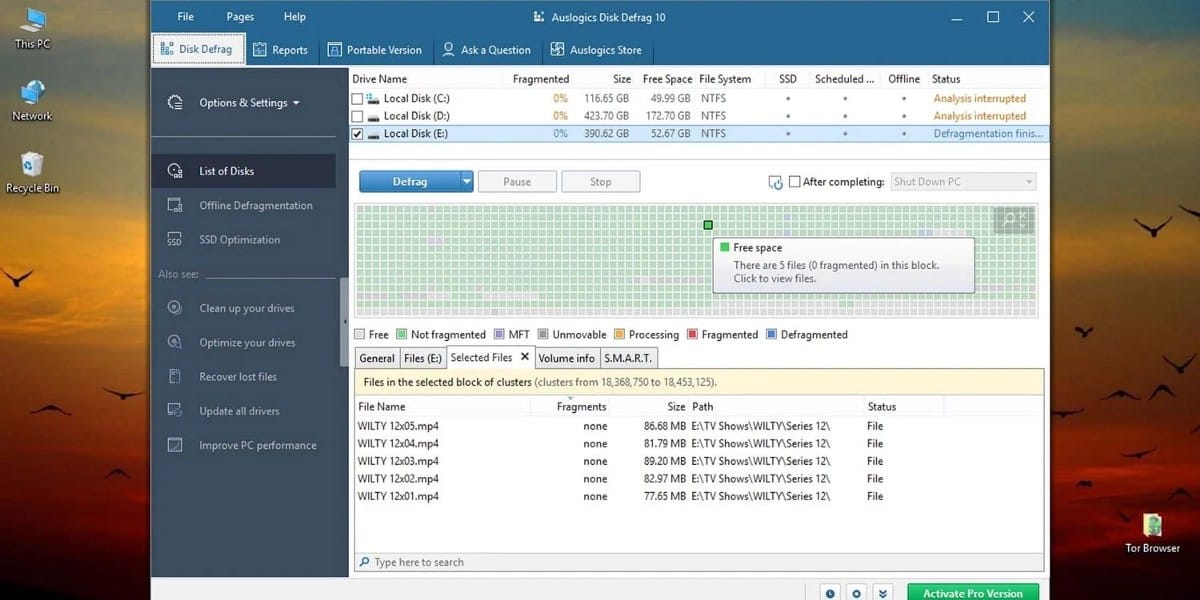Click the Update all drivers item
This screenshot has height=600, width=1200.
click(x=239, y=411)
